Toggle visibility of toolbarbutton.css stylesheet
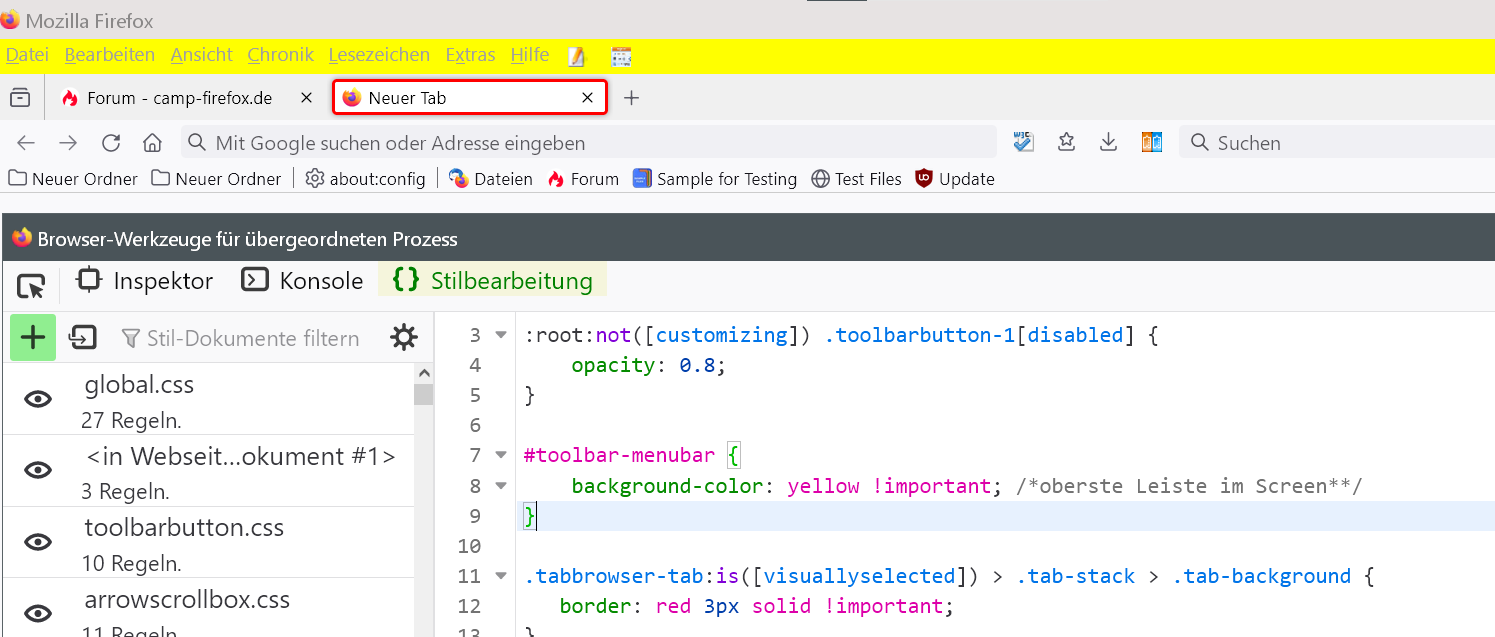 38,542
